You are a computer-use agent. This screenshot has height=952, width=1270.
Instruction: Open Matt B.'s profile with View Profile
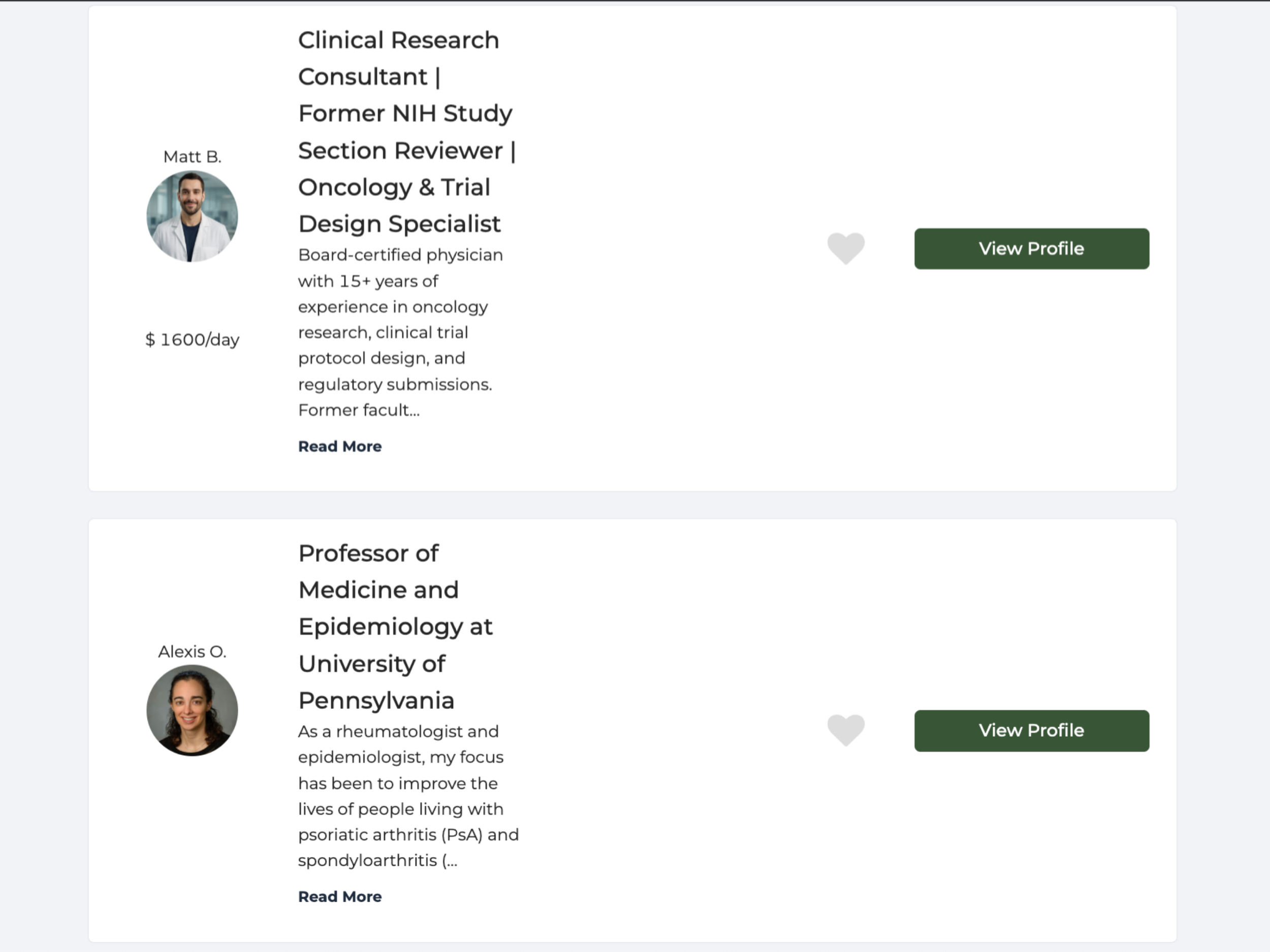(1031, 248)
